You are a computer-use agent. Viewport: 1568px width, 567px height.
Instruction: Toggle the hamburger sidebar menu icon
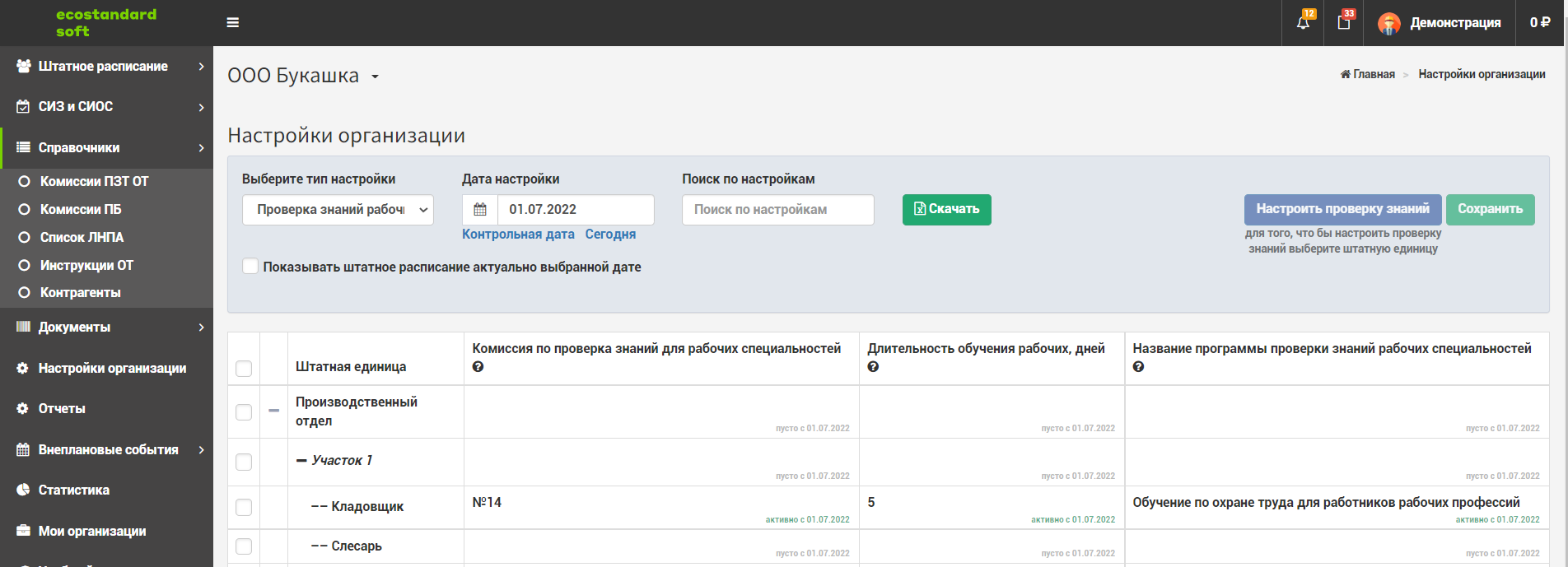pos(233,22)
